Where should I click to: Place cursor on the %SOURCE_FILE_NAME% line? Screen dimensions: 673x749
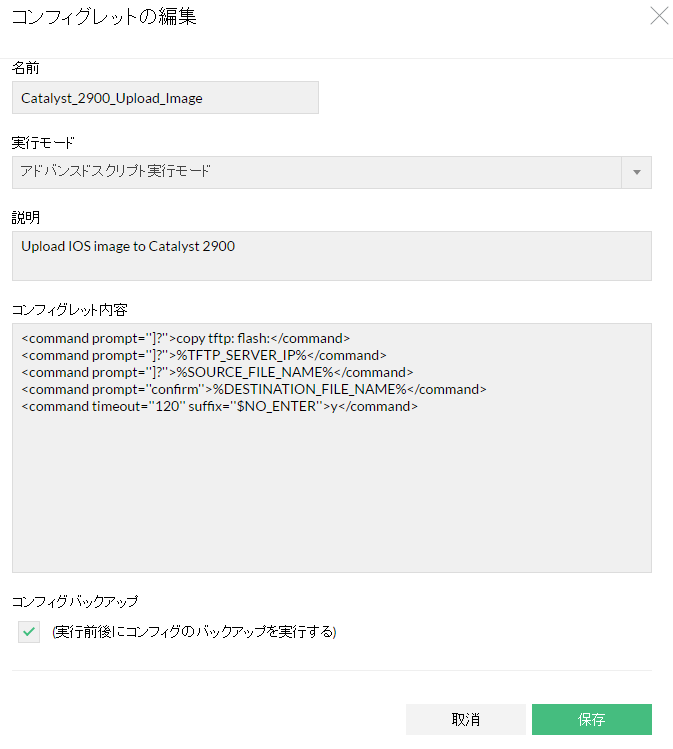click(216, 372)
